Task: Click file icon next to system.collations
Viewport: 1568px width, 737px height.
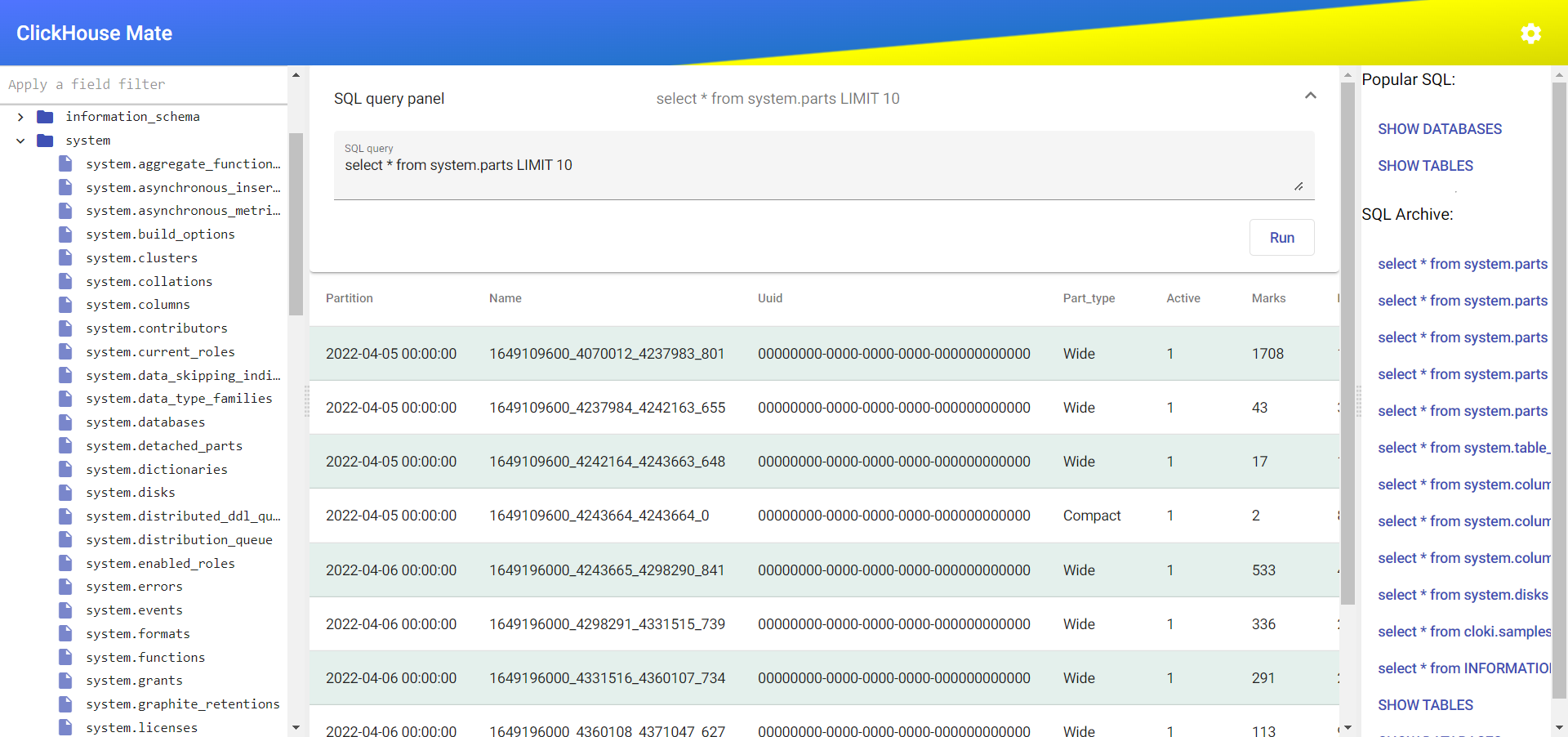Action: (65, 281)
